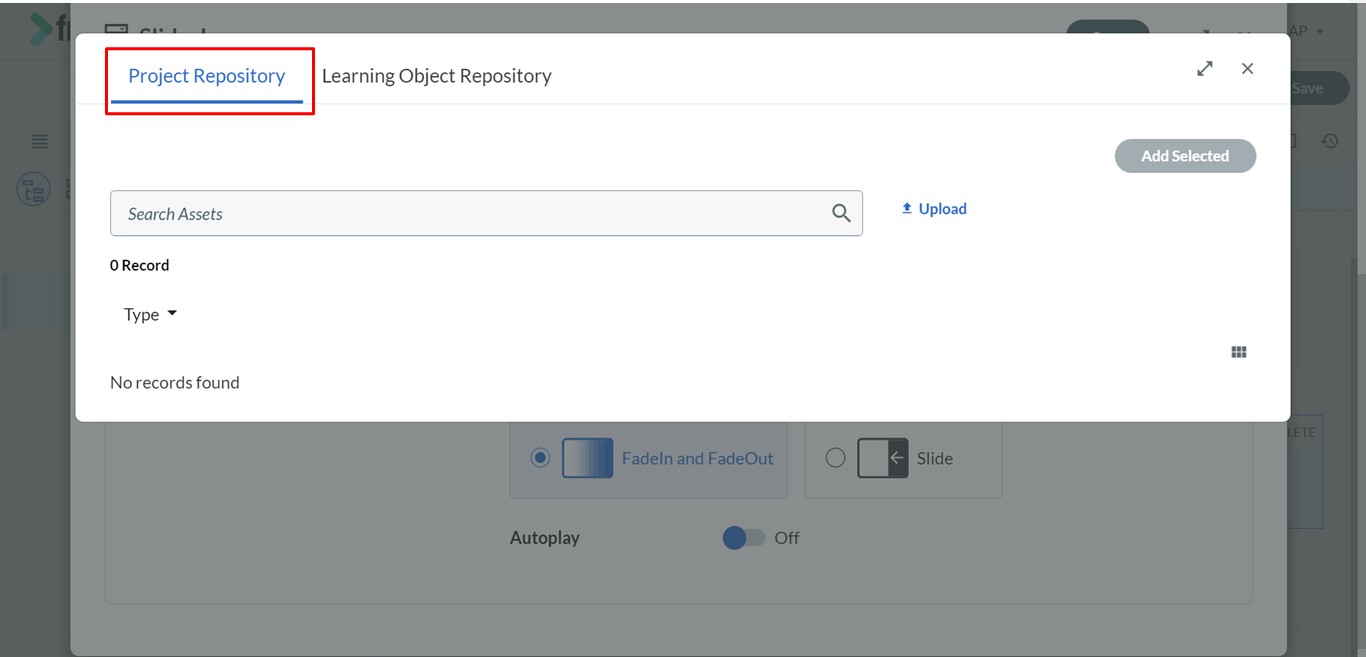
Task: Click the version history clock icon
Action: 1329,141
